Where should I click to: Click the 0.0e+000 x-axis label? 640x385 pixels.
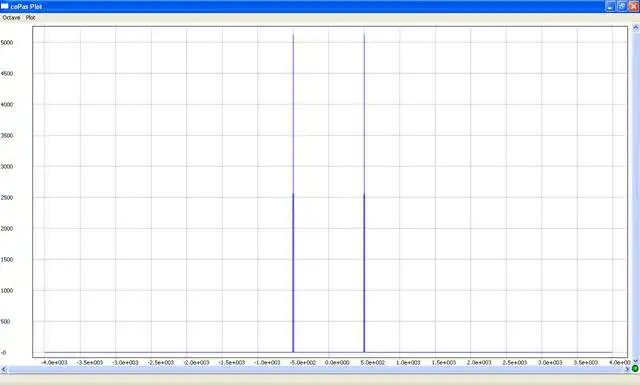pos(337,363)
